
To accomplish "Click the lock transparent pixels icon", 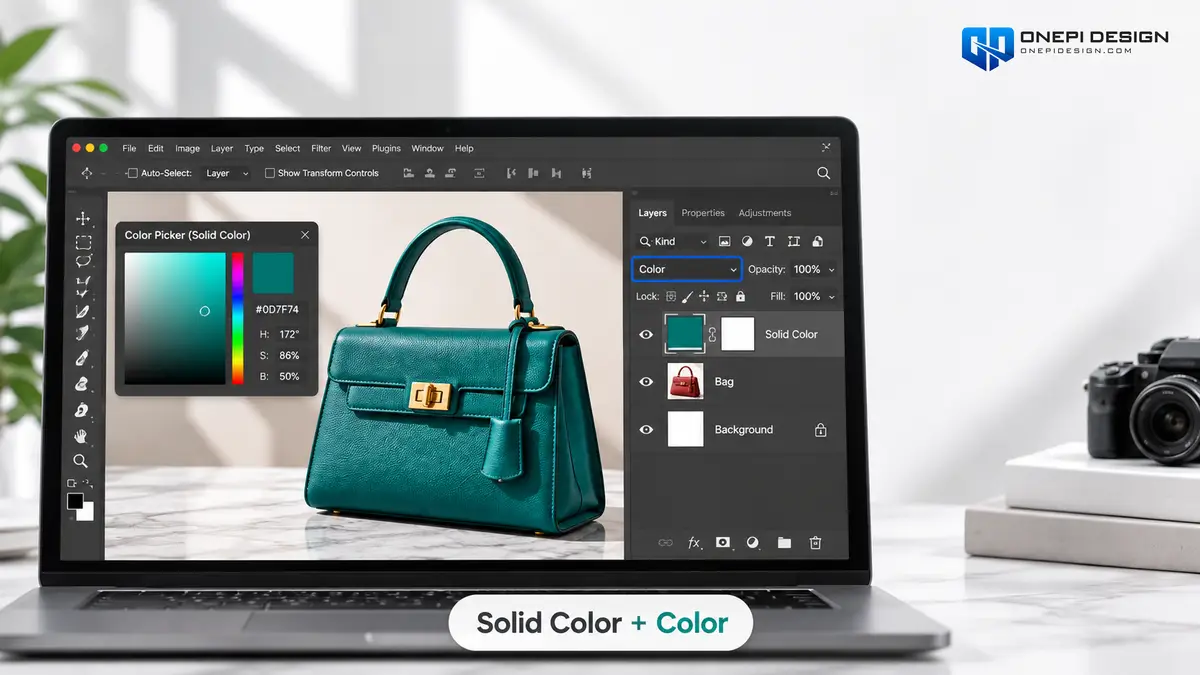I will click(x=671, y=296).
